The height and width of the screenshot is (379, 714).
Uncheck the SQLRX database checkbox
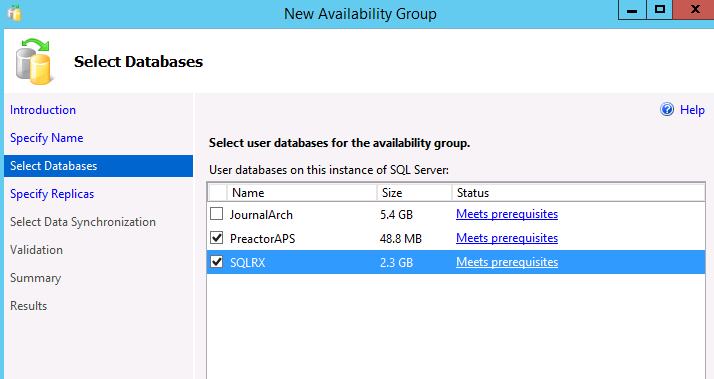tap(217, 262)
